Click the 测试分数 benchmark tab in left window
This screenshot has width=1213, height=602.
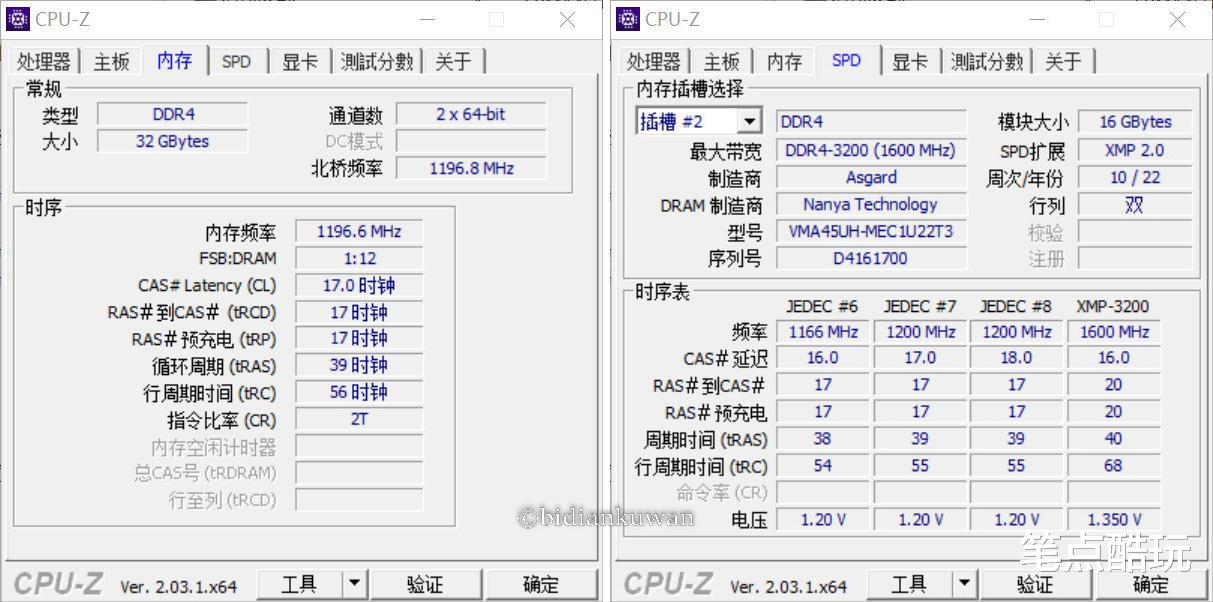[377, 61]
